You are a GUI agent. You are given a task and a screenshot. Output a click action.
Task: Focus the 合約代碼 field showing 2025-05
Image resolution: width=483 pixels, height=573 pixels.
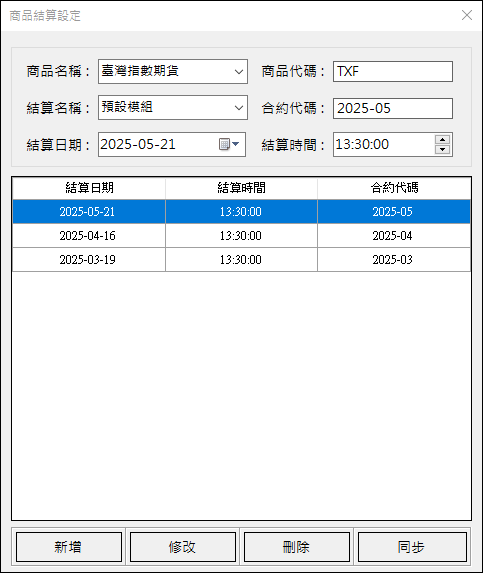(393, 108)
